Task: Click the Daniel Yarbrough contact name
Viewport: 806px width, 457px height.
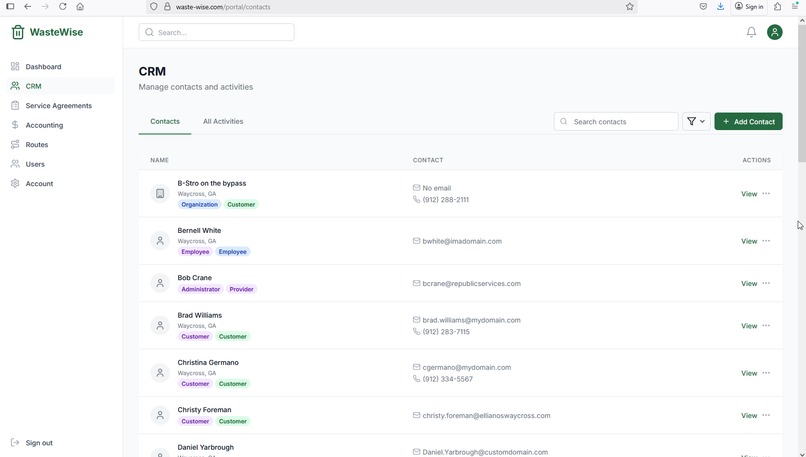Action: 206,447
